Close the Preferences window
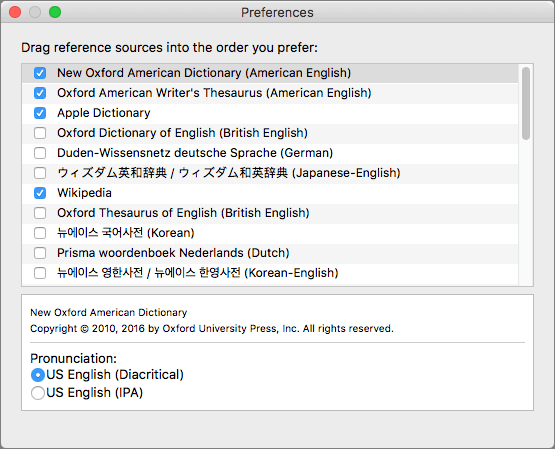This screenshot has width=555, height=449. 15,12
